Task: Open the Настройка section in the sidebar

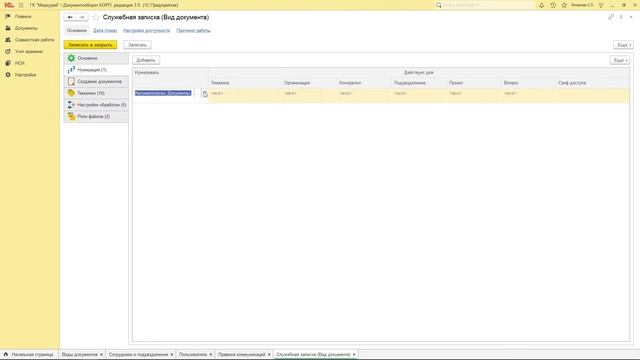Action: tap(25, 75)
